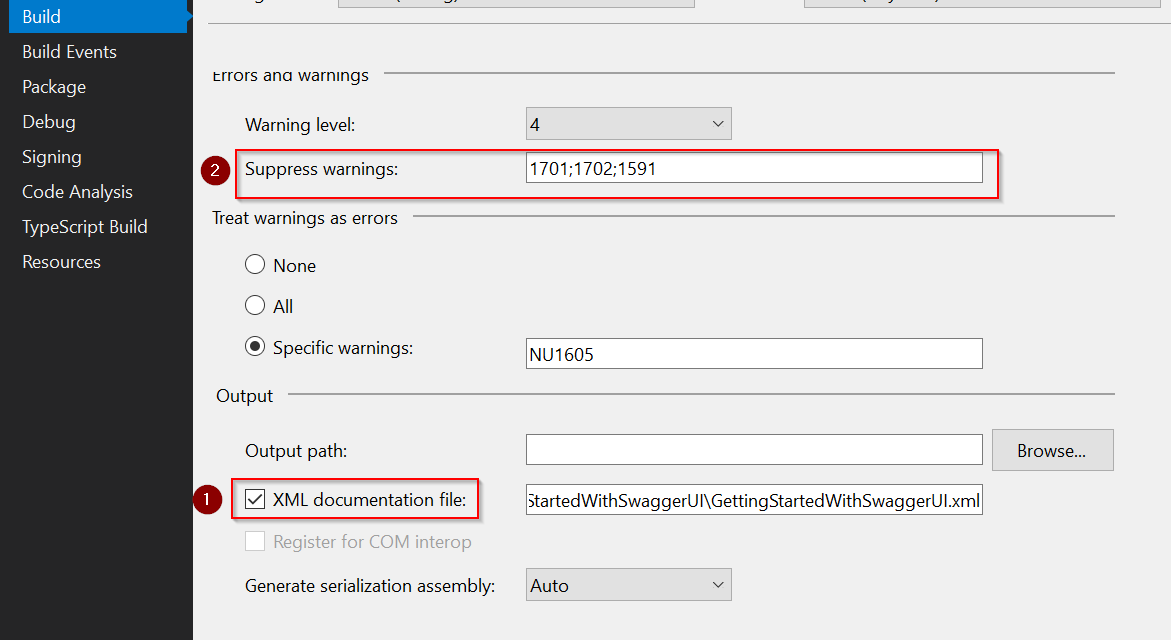Open the Resources page
Image resolution: width=1171 pixels, height=640 pixels.
pyautogui.click(x=61, y=262)
